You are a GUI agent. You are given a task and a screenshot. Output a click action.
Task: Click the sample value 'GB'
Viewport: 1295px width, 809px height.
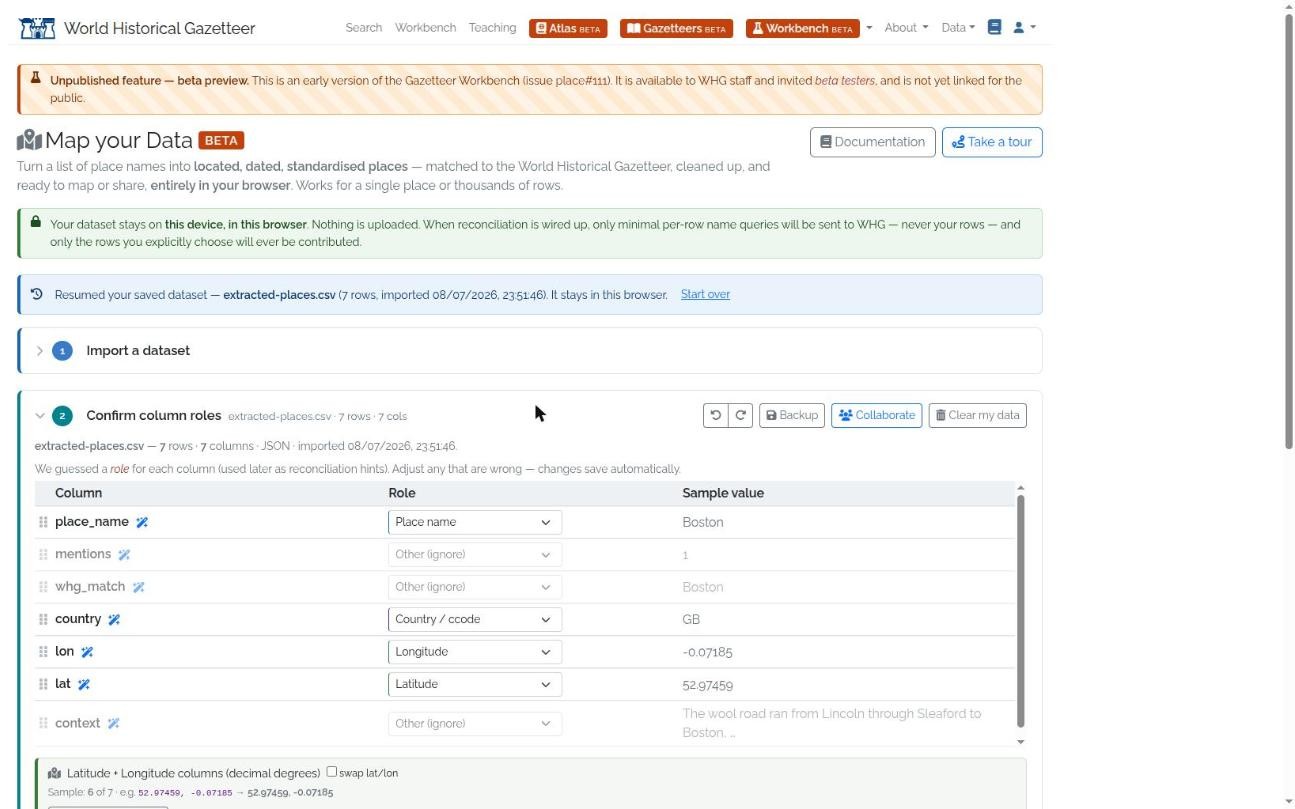click(x=691, y=619)
